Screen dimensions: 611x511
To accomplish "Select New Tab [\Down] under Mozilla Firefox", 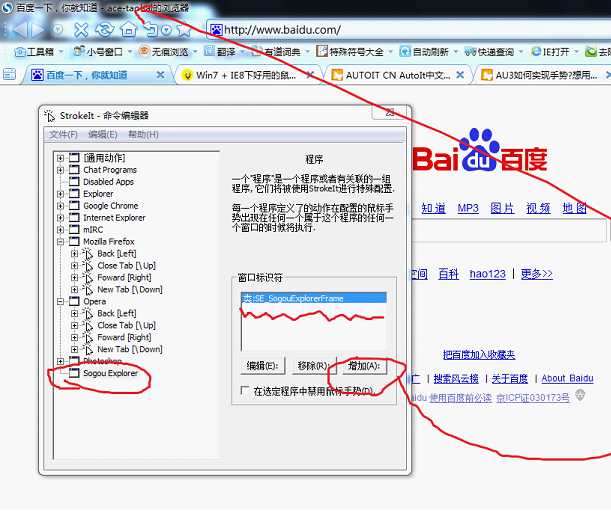I will point(130,290).
